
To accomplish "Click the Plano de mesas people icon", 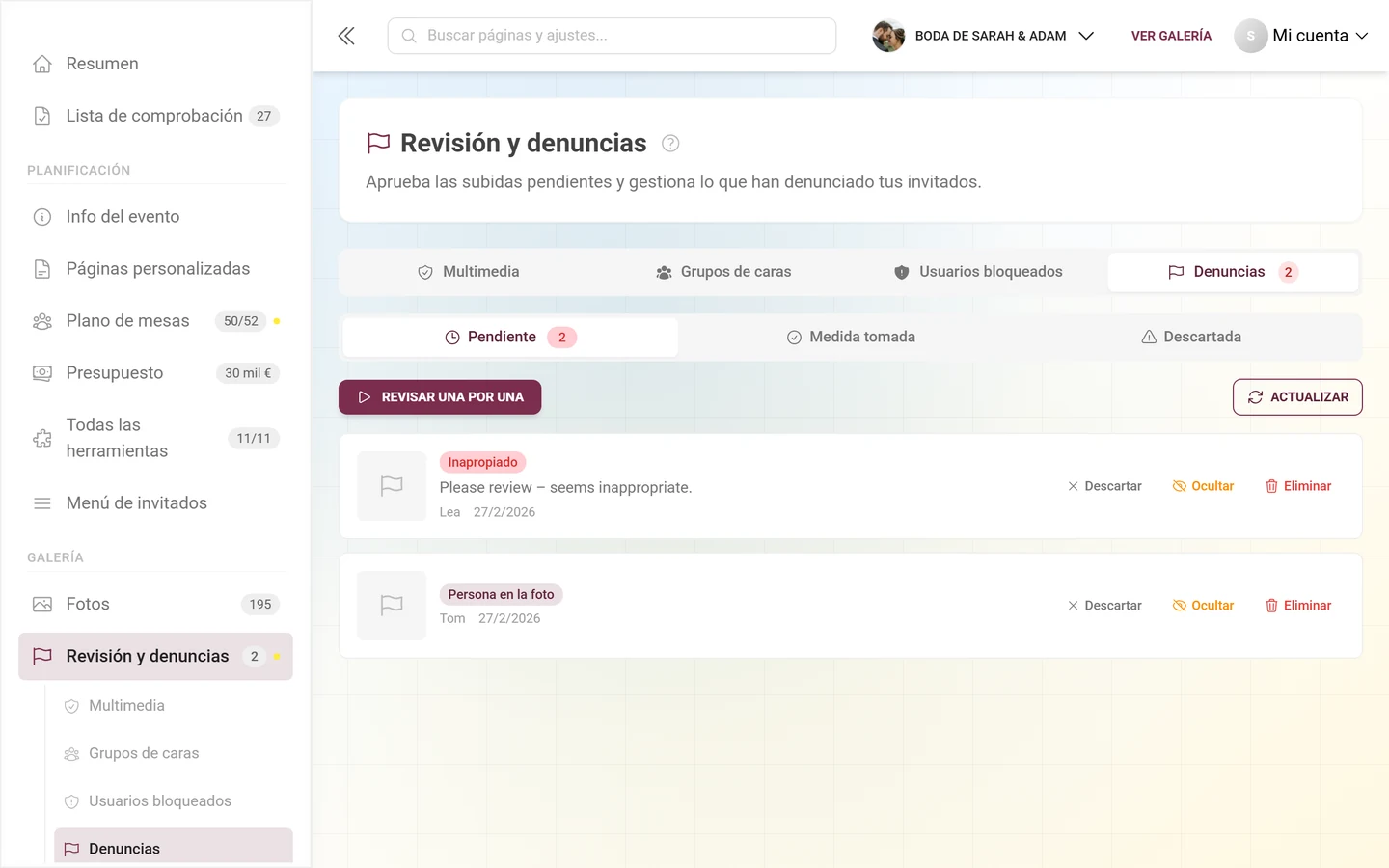I will click(42, 321).
